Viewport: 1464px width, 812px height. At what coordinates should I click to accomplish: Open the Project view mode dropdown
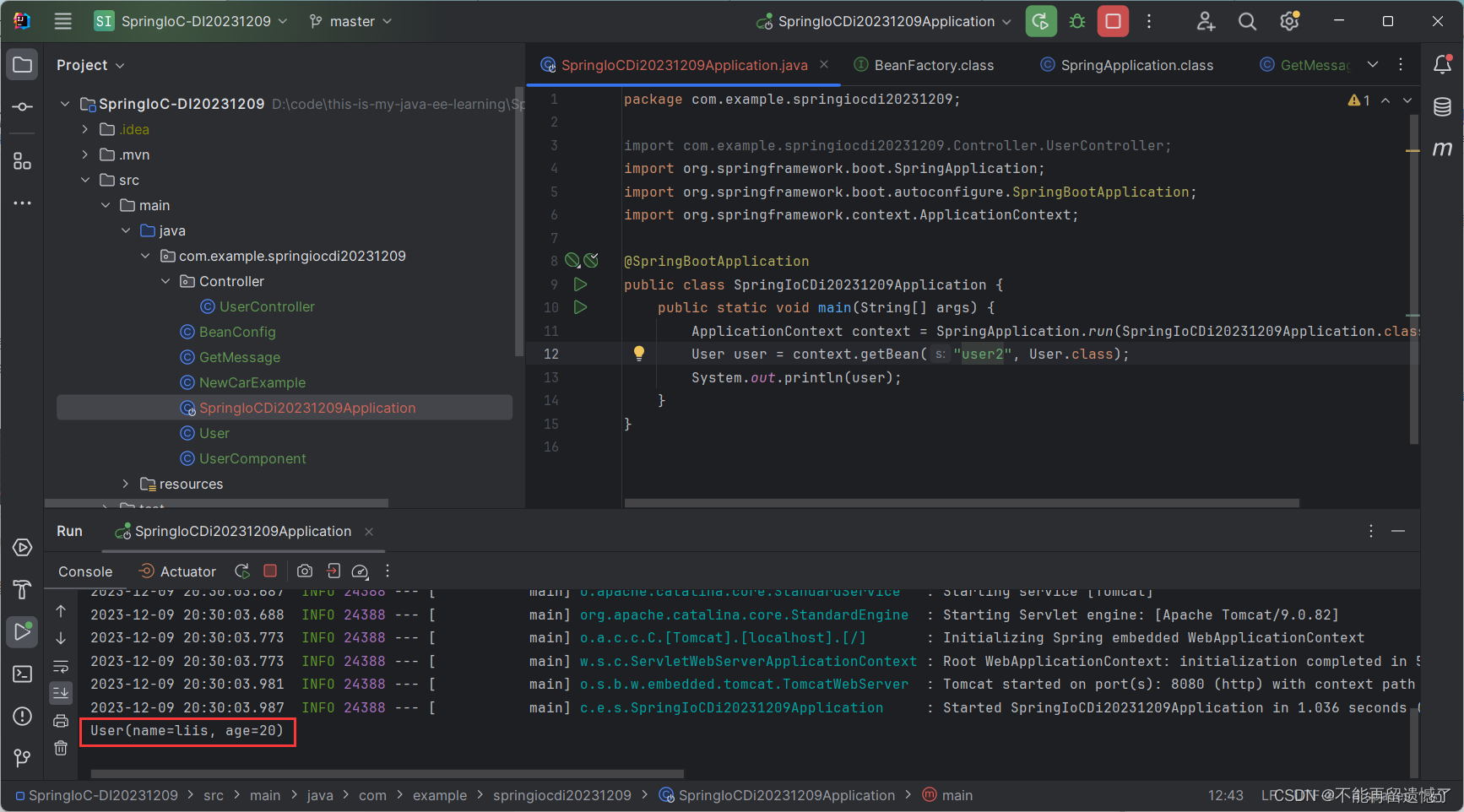(x=90, y=65)
